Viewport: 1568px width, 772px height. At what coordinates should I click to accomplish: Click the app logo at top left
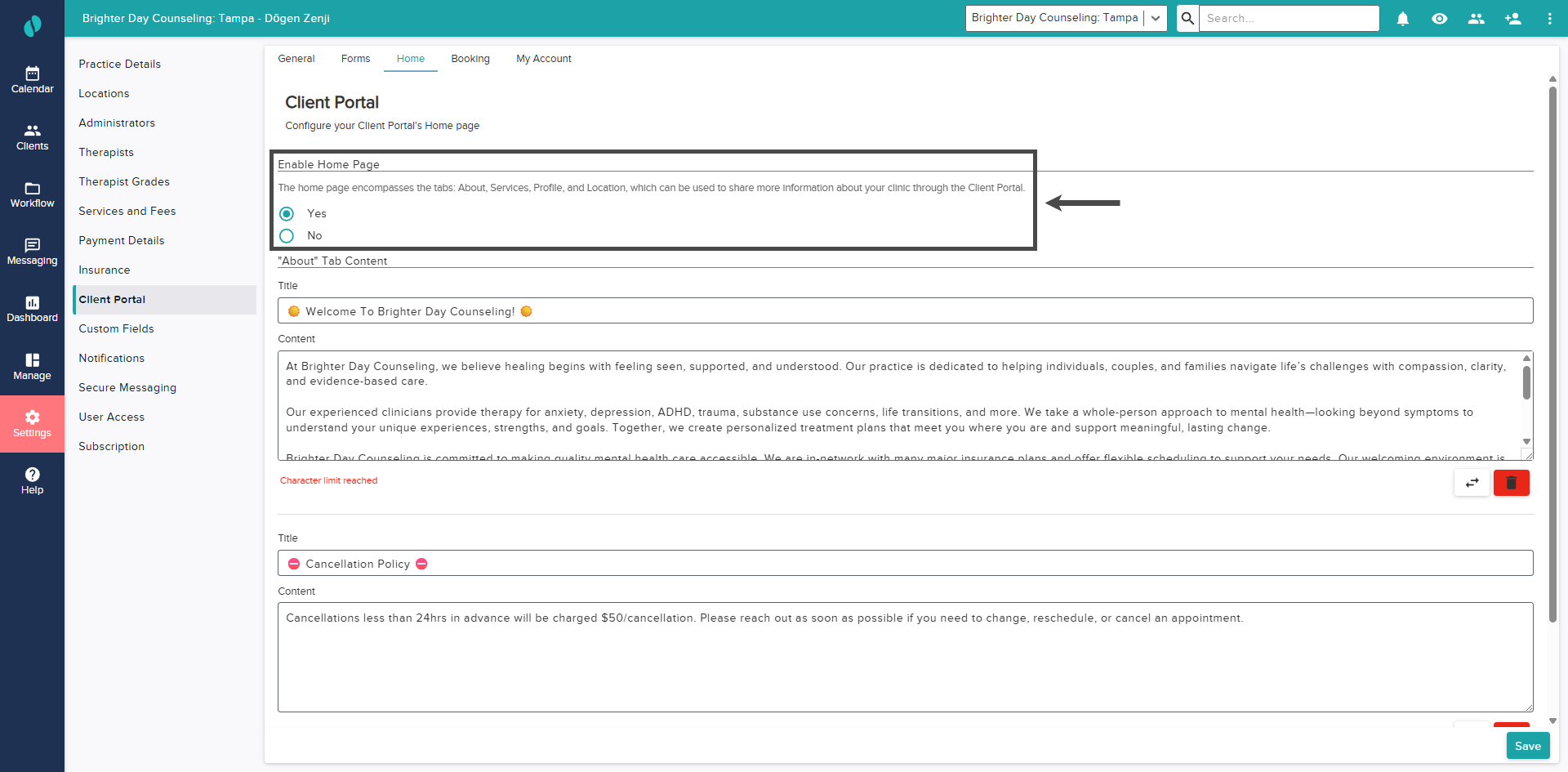[32, 26]
